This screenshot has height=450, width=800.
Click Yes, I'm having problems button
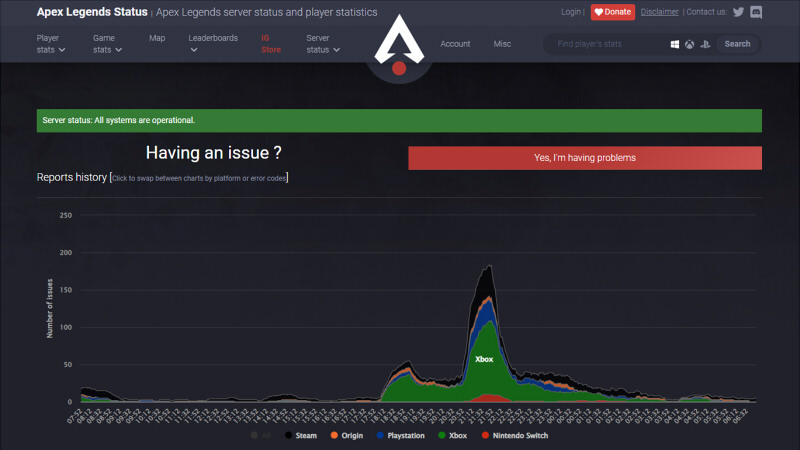click(585, 158)
